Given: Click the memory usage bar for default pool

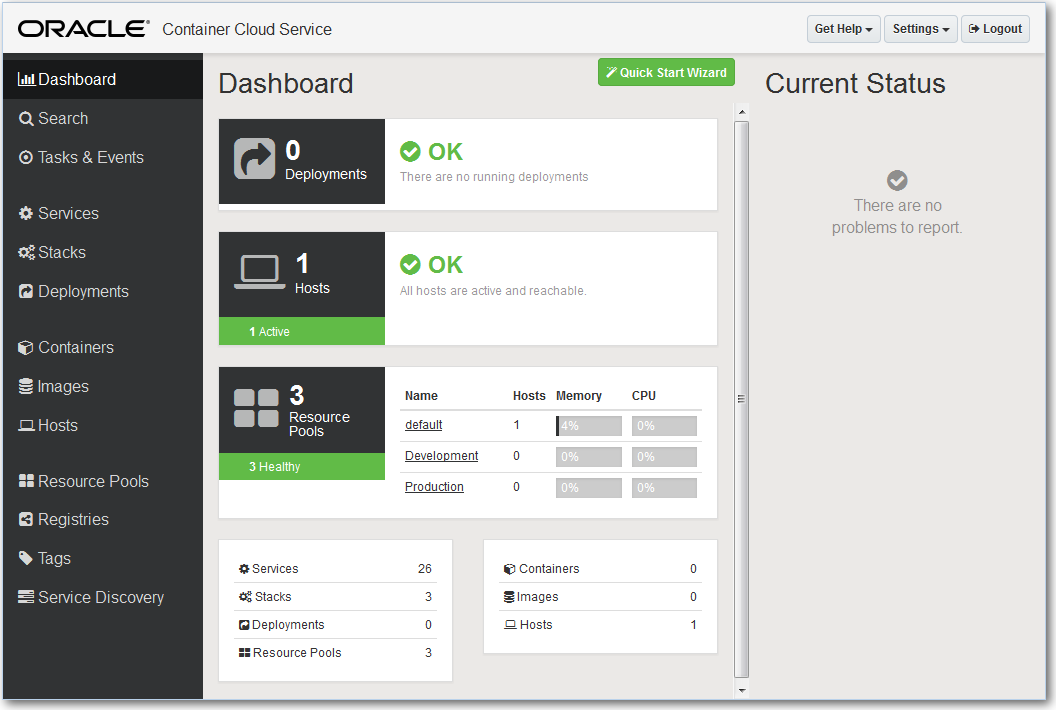Looking at the screenshot, I should [x=588, y=425].
